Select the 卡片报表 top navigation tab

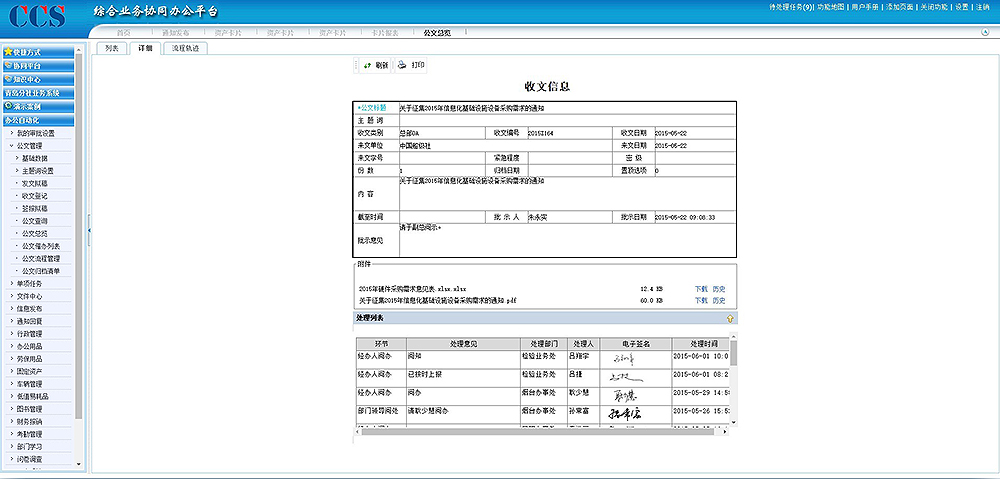tap(385, 33)
